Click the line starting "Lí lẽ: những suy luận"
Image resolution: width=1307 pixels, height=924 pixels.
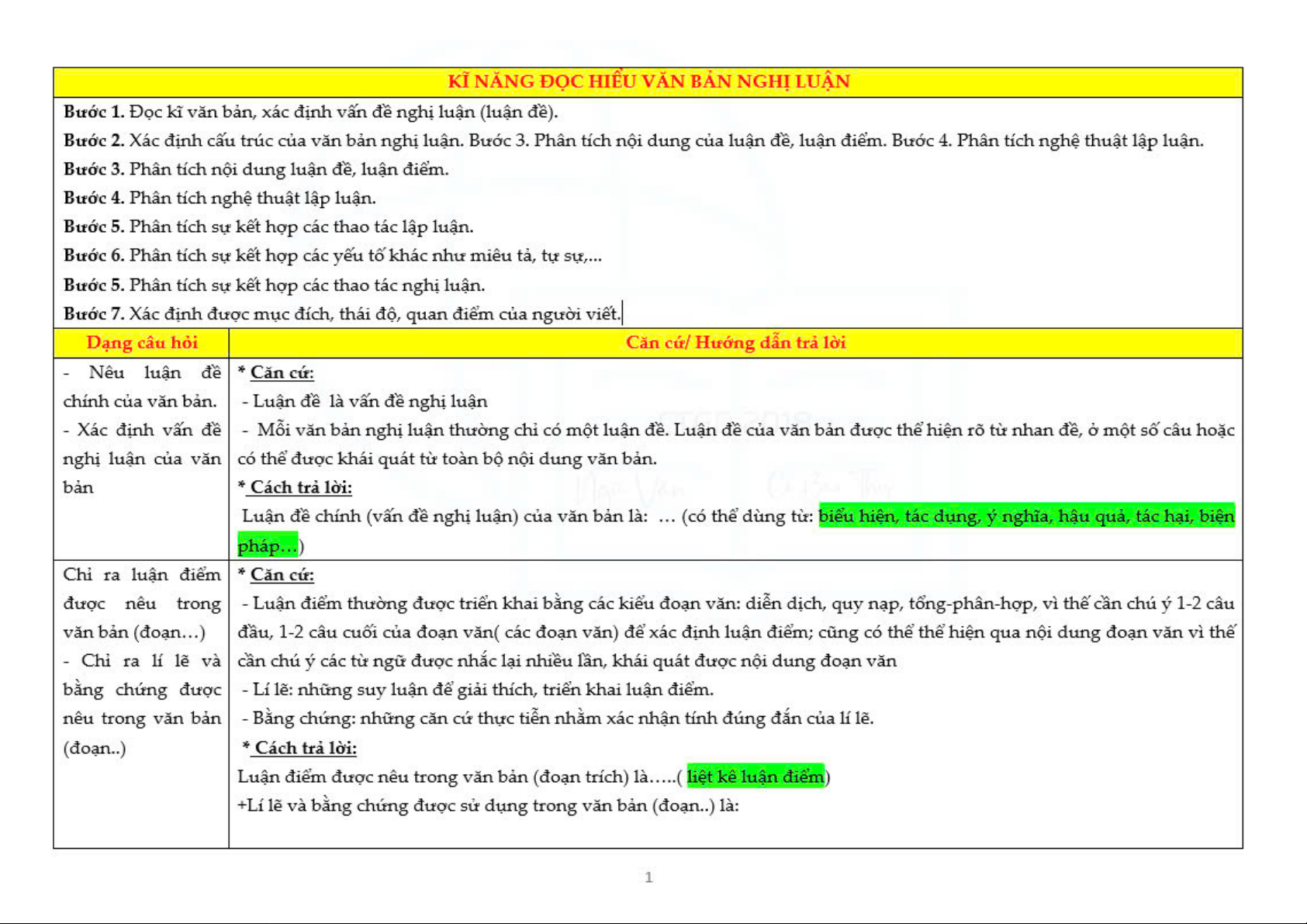[477, 690]
